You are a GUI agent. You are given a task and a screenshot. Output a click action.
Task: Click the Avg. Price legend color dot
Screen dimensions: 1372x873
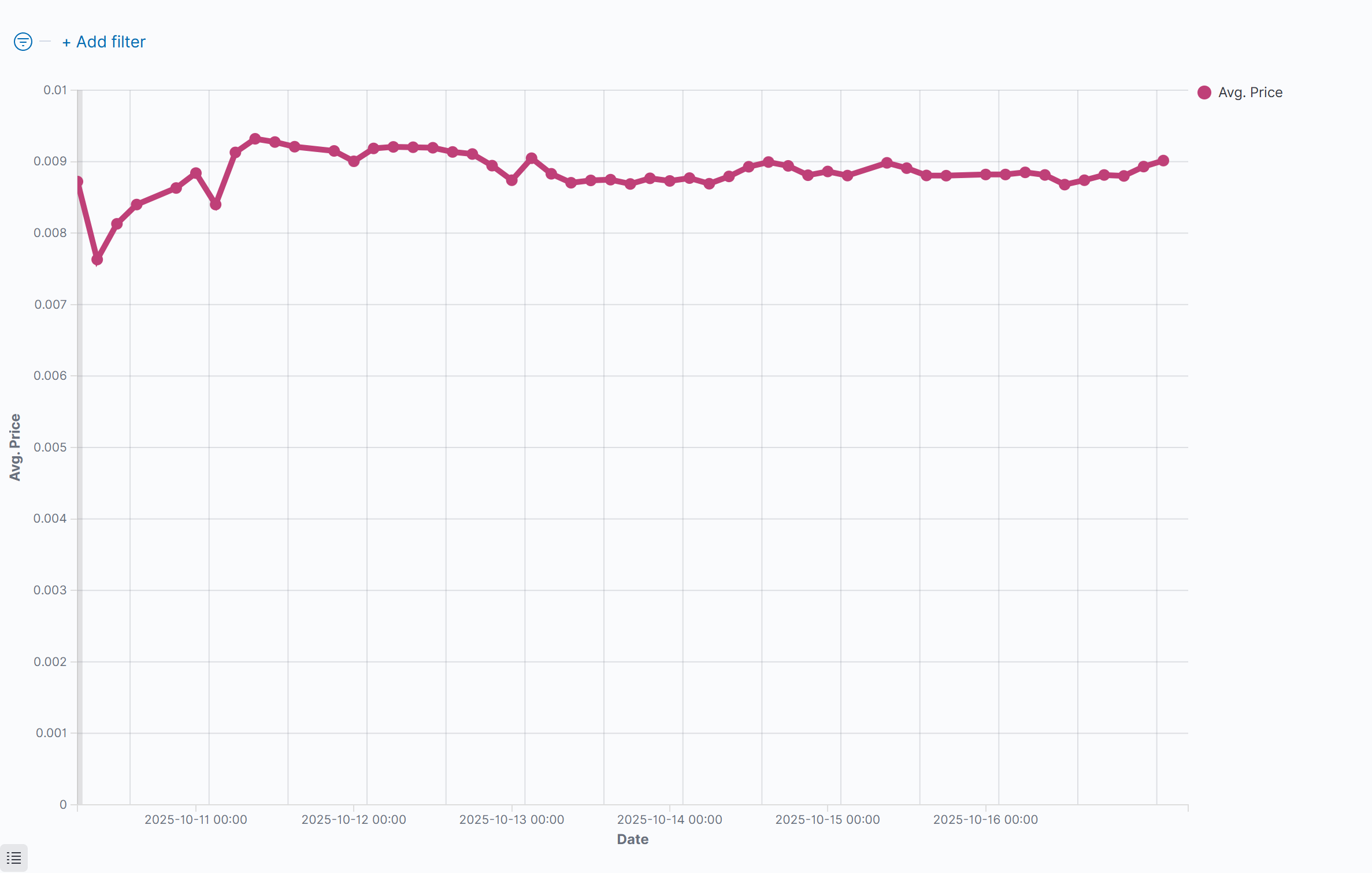pos(1204,93)
